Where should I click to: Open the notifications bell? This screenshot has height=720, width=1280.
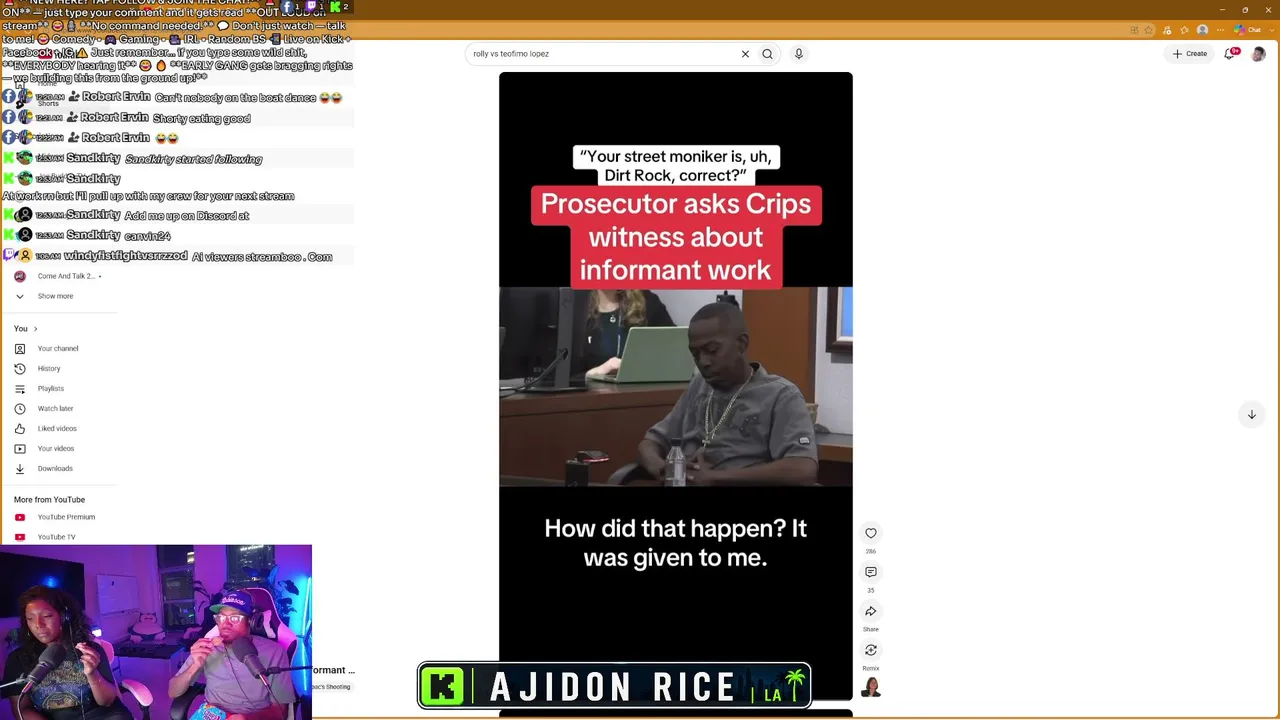pyautogui.click(x=1230, y=54)
